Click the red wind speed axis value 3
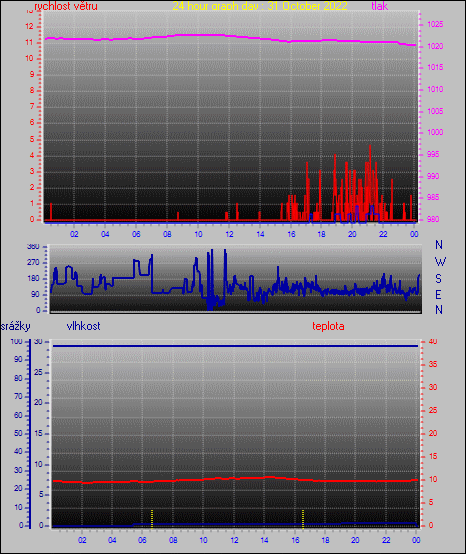Viewport: 466px width, 554px height. [x=32, y=171]
